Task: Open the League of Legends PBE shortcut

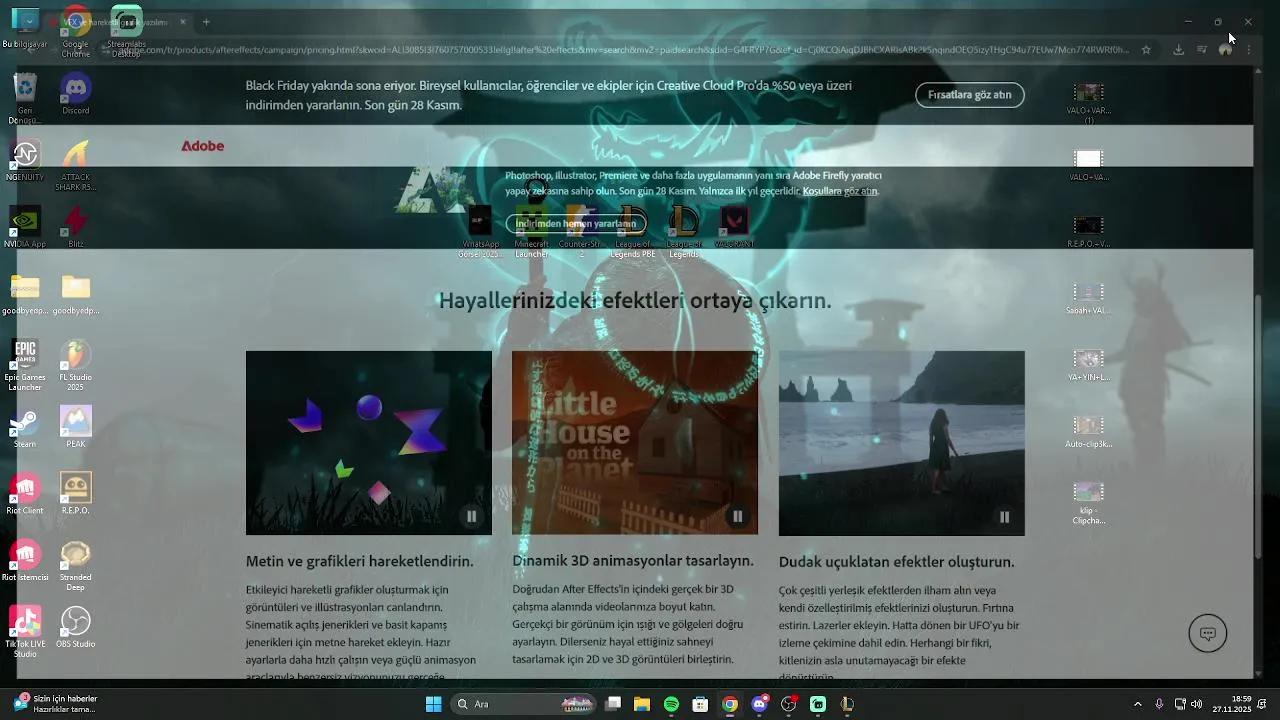Action: click(634, 231)
